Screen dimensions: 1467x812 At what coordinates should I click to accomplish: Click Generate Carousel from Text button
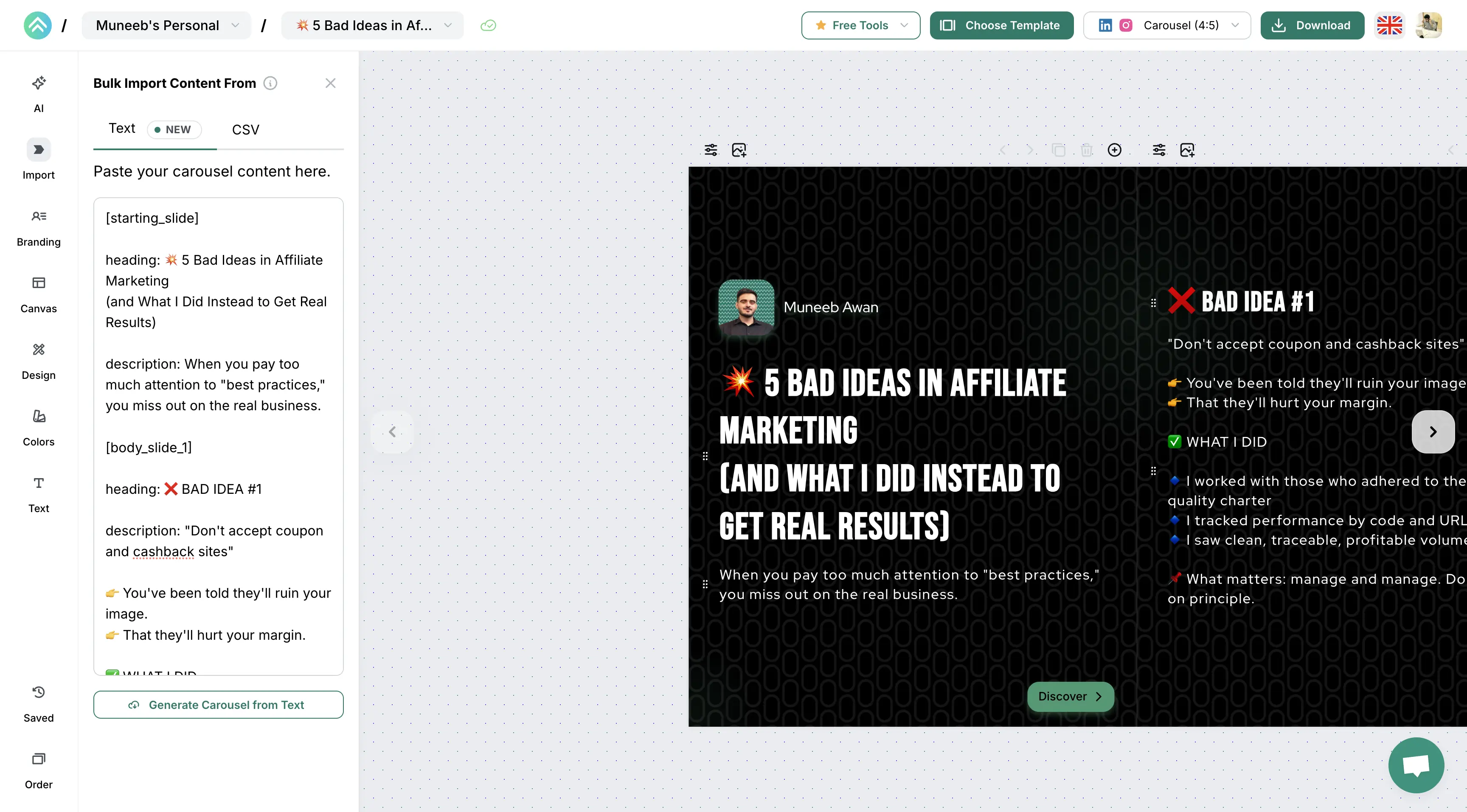tap(218, 705)
